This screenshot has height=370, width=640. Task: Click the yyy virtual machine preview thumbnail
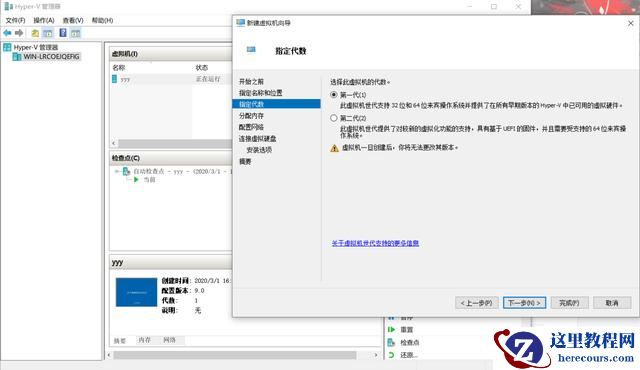pyautogui.click(x=136, y=292)
